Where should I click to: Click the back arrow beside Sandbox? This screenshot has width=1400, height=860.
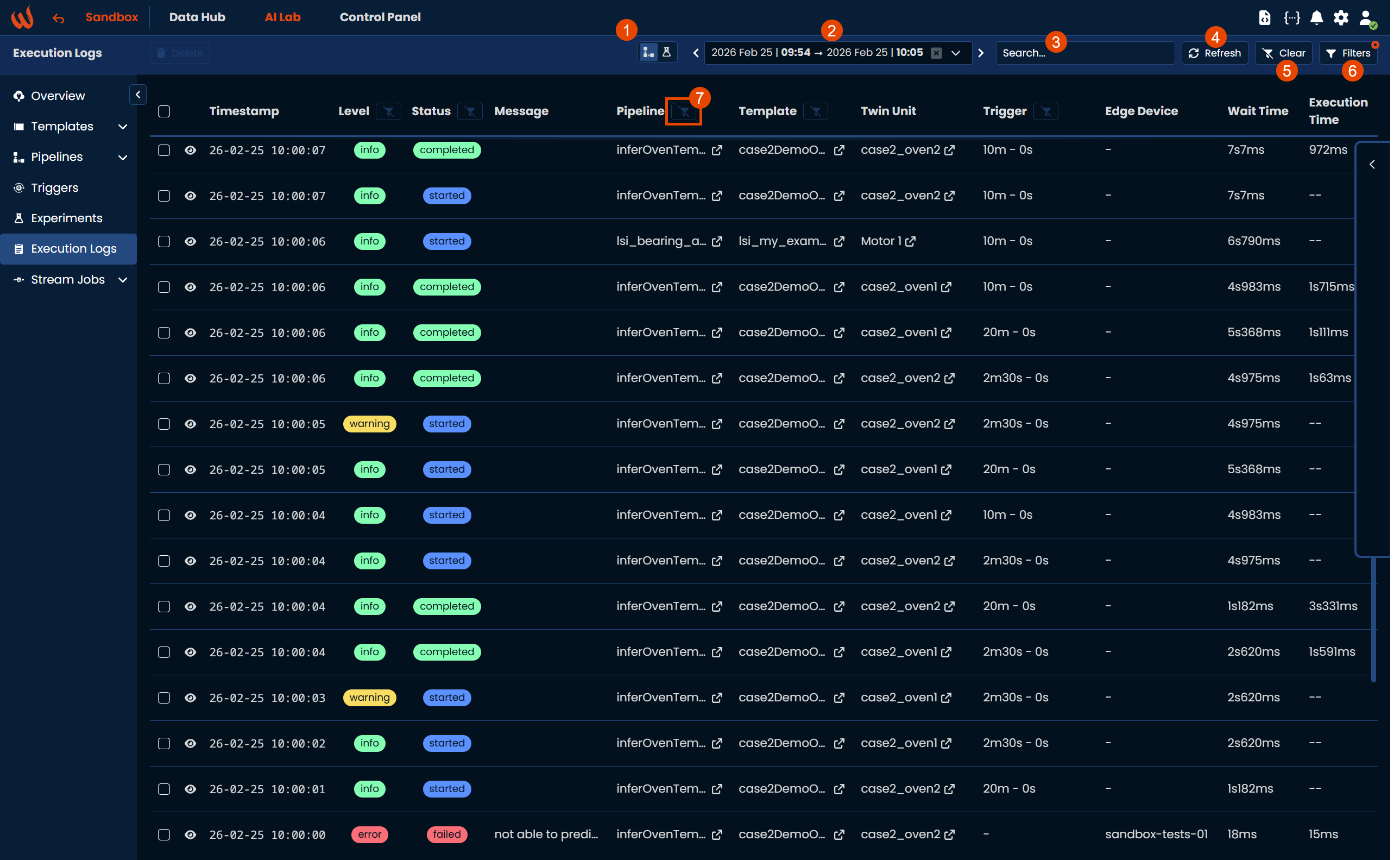[59, 18]
